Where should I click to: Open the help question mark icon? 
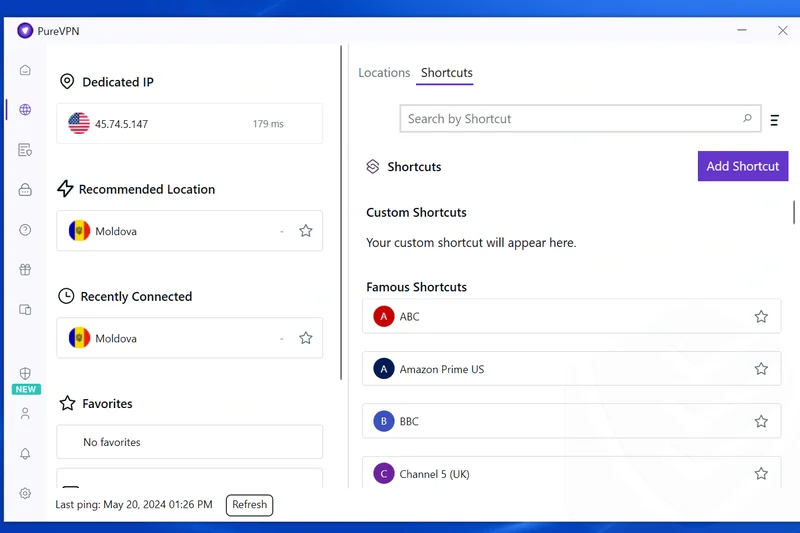click(25, 230)
